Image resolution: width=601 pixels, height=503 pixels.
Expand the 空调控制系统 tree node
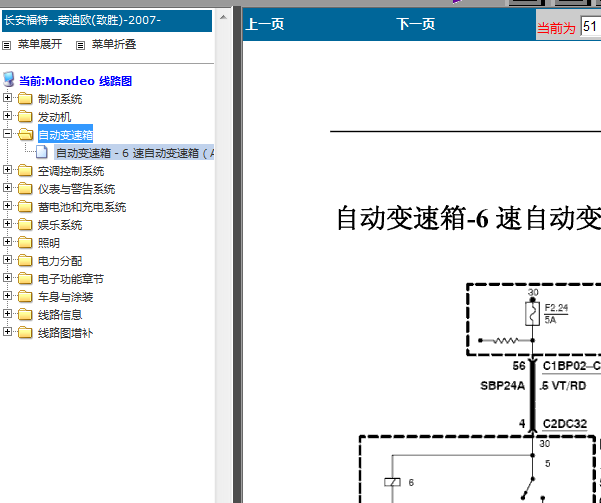tap(7, 169)
